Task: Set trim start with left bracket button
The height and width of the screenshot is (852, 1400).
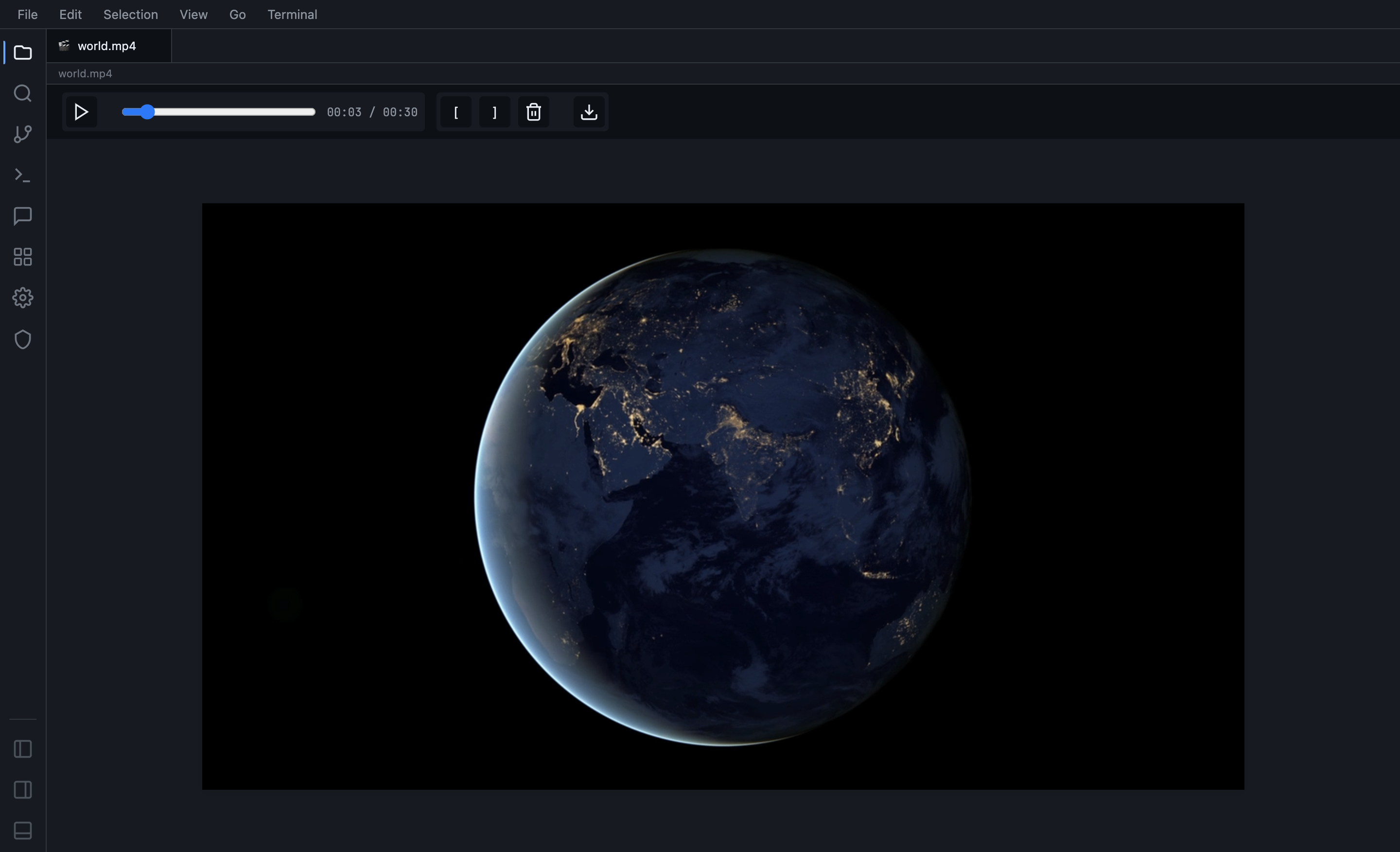Action: click(455, 112)
